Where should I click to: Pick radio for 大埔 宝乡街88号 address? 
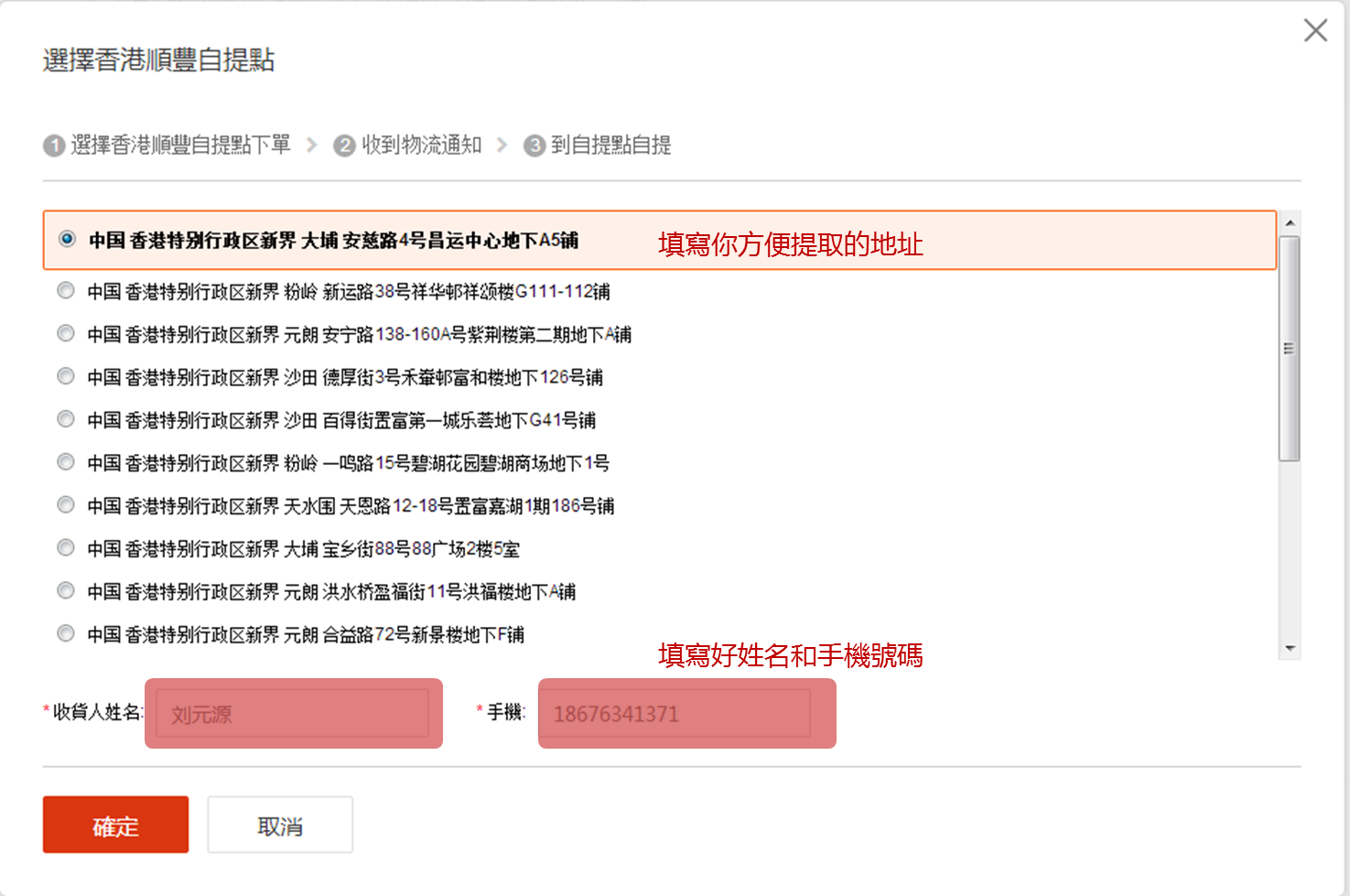66,547
